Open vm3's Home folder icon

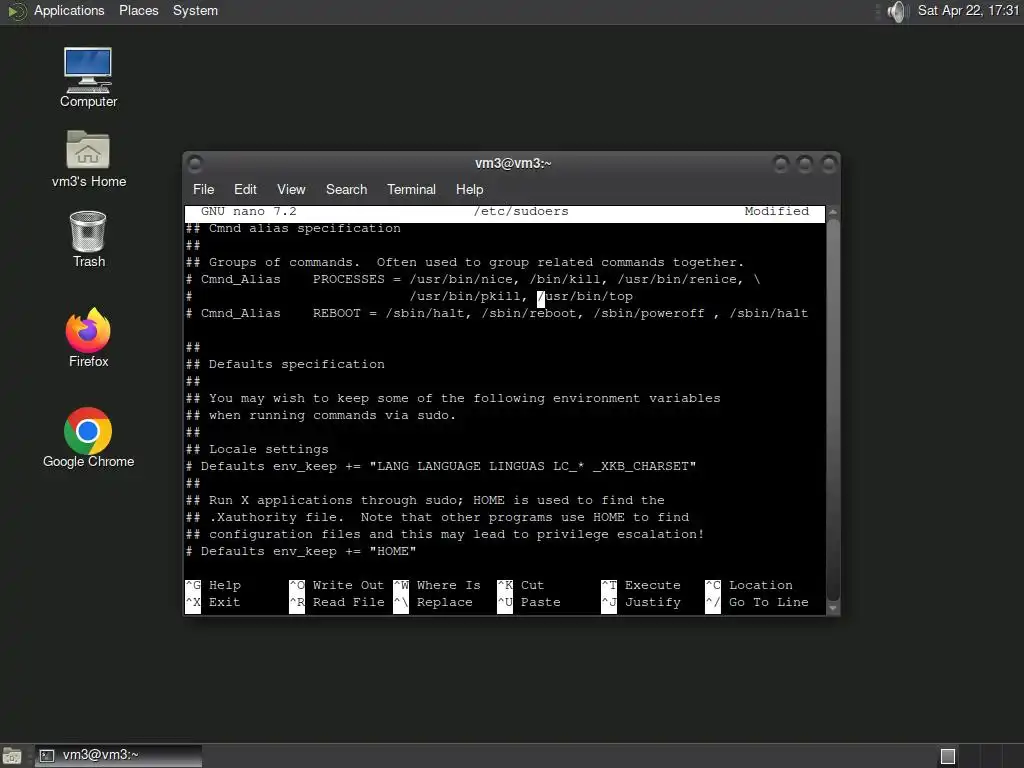(88, 159)
